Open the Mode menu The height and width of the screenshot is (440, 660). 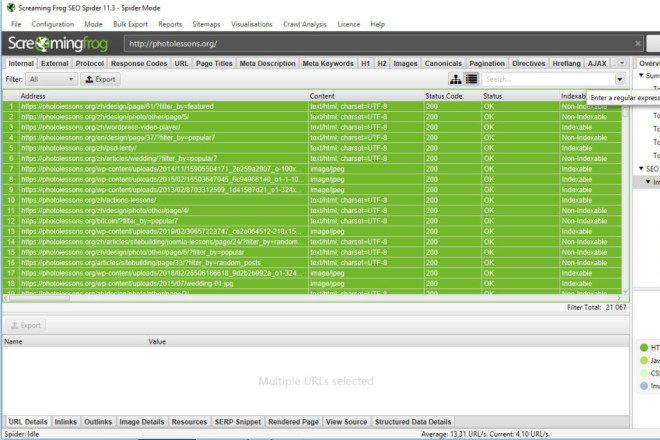pos(93,24)
